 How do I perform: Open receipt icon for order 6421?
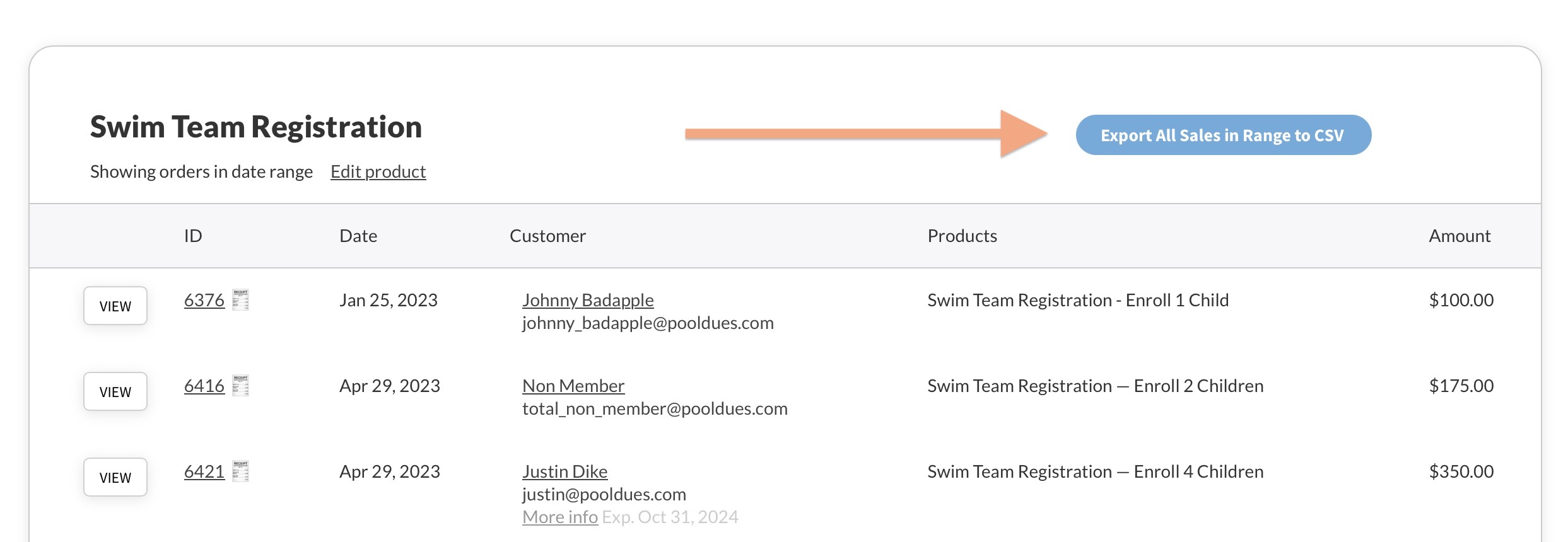click(x=240, y=471)
